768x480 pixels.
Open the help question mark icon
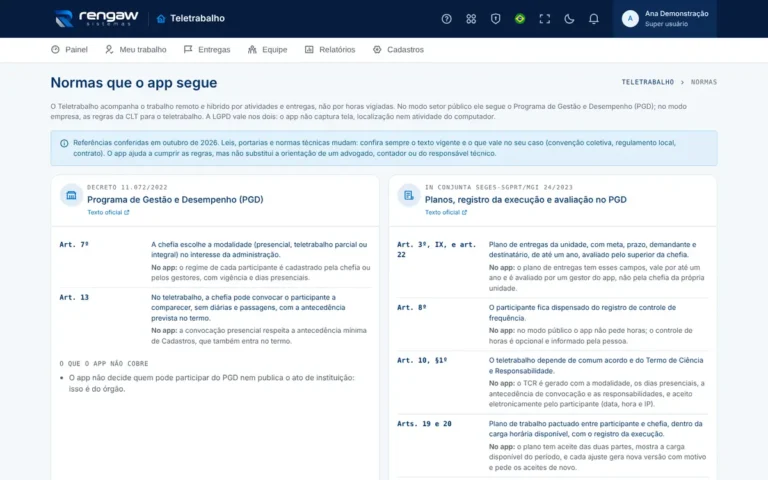(x=446, y=19)
